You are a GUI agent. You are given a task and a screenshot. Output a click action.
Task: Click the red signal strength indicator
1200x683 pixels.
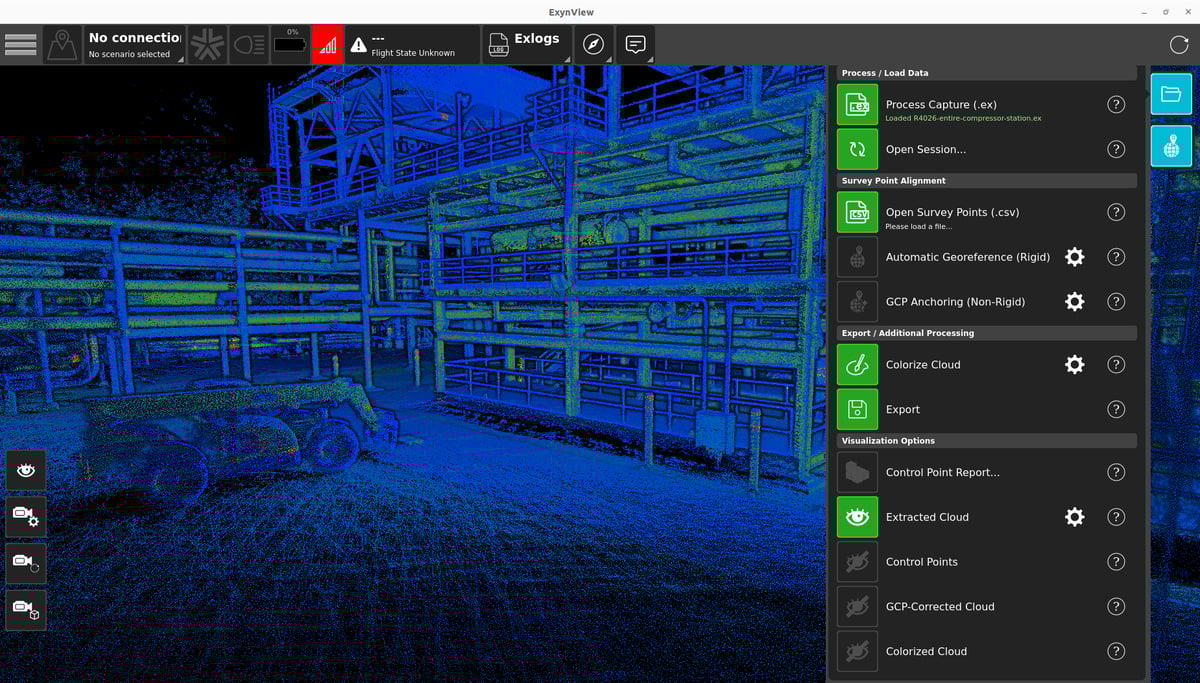[327, 46]
